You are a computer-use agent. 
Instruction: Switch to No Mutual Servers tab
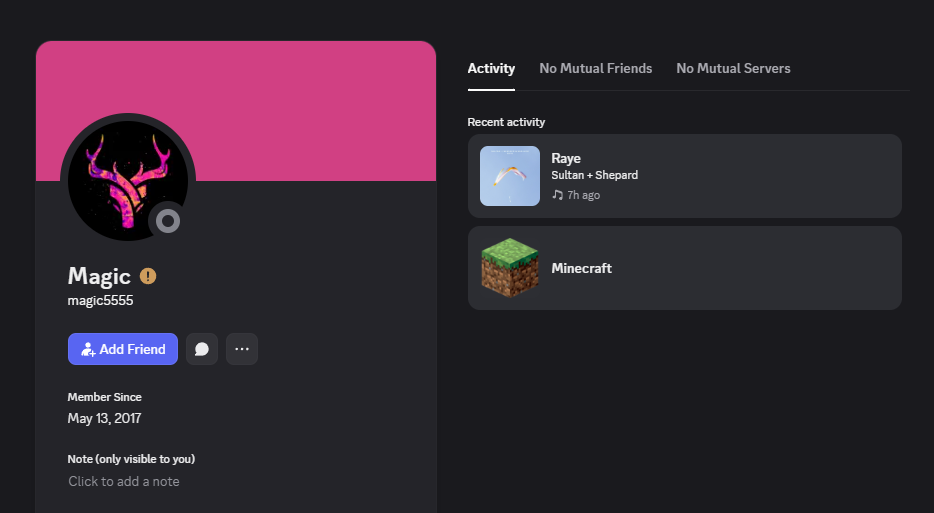733,69
